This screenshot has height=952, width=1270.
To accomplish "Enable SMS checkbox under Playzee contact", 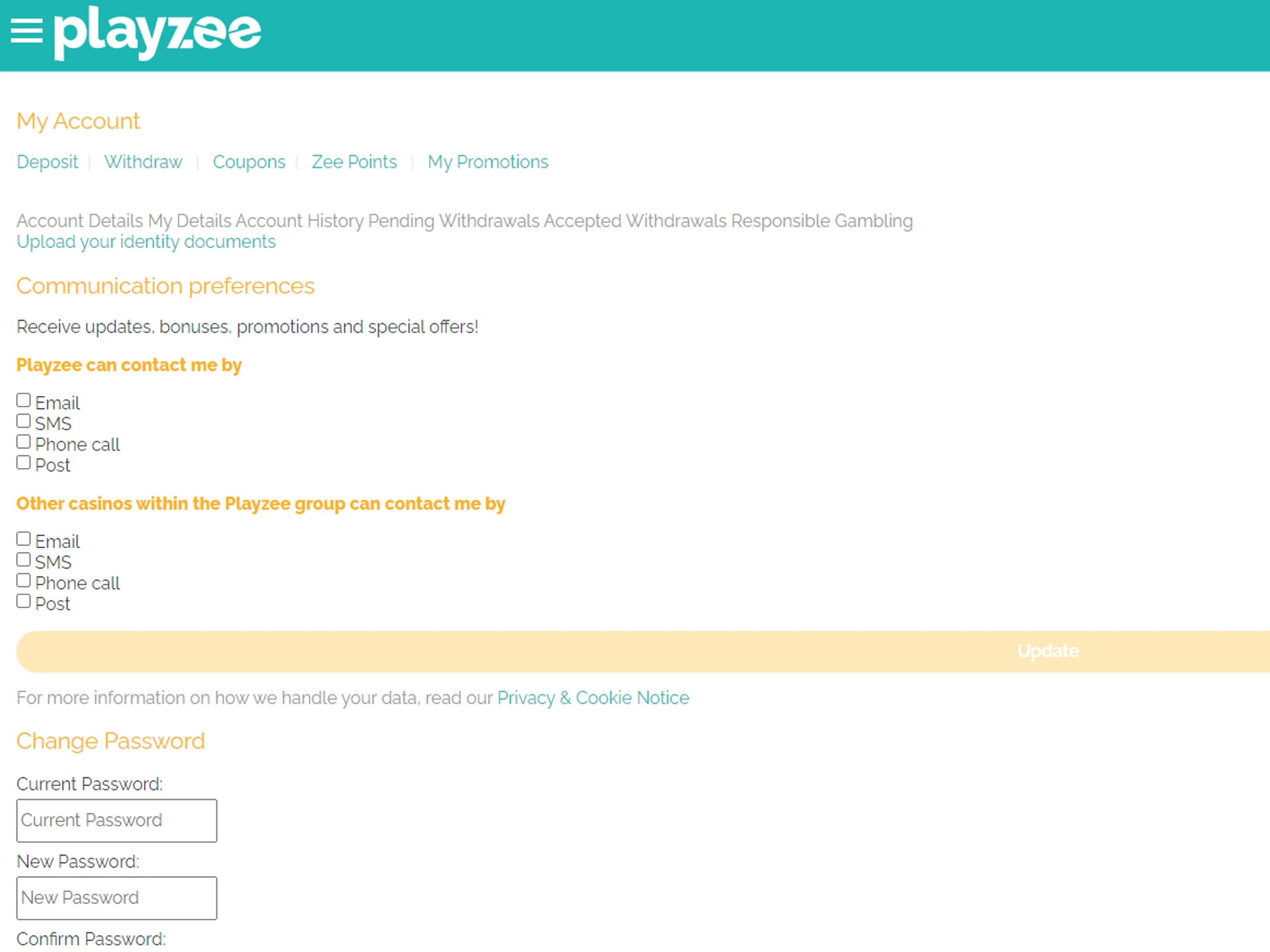I will pos(23,421).
